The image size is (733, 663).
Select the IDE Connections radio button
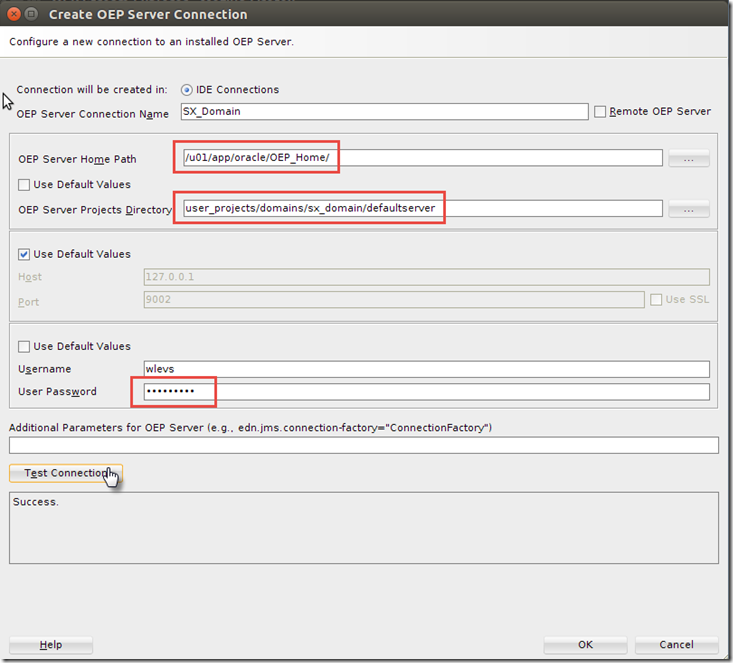click(187, 90)
